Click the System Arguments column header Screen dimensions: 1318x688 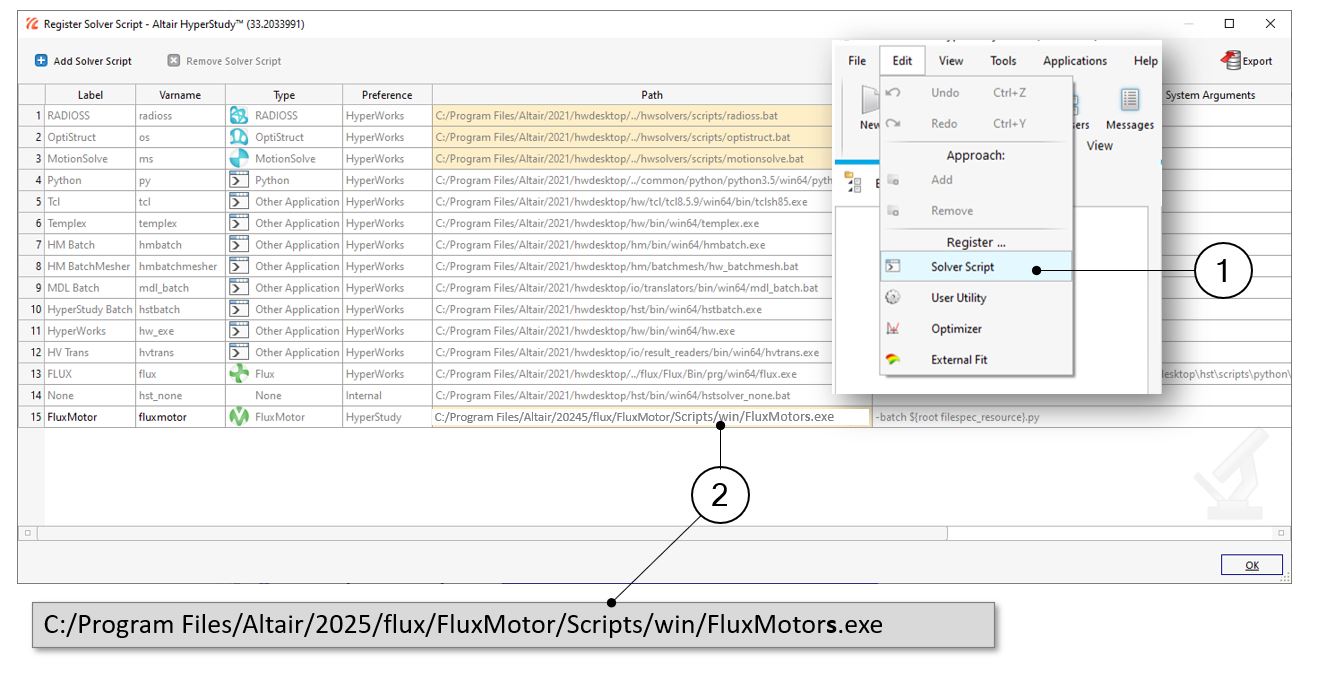1210,95
